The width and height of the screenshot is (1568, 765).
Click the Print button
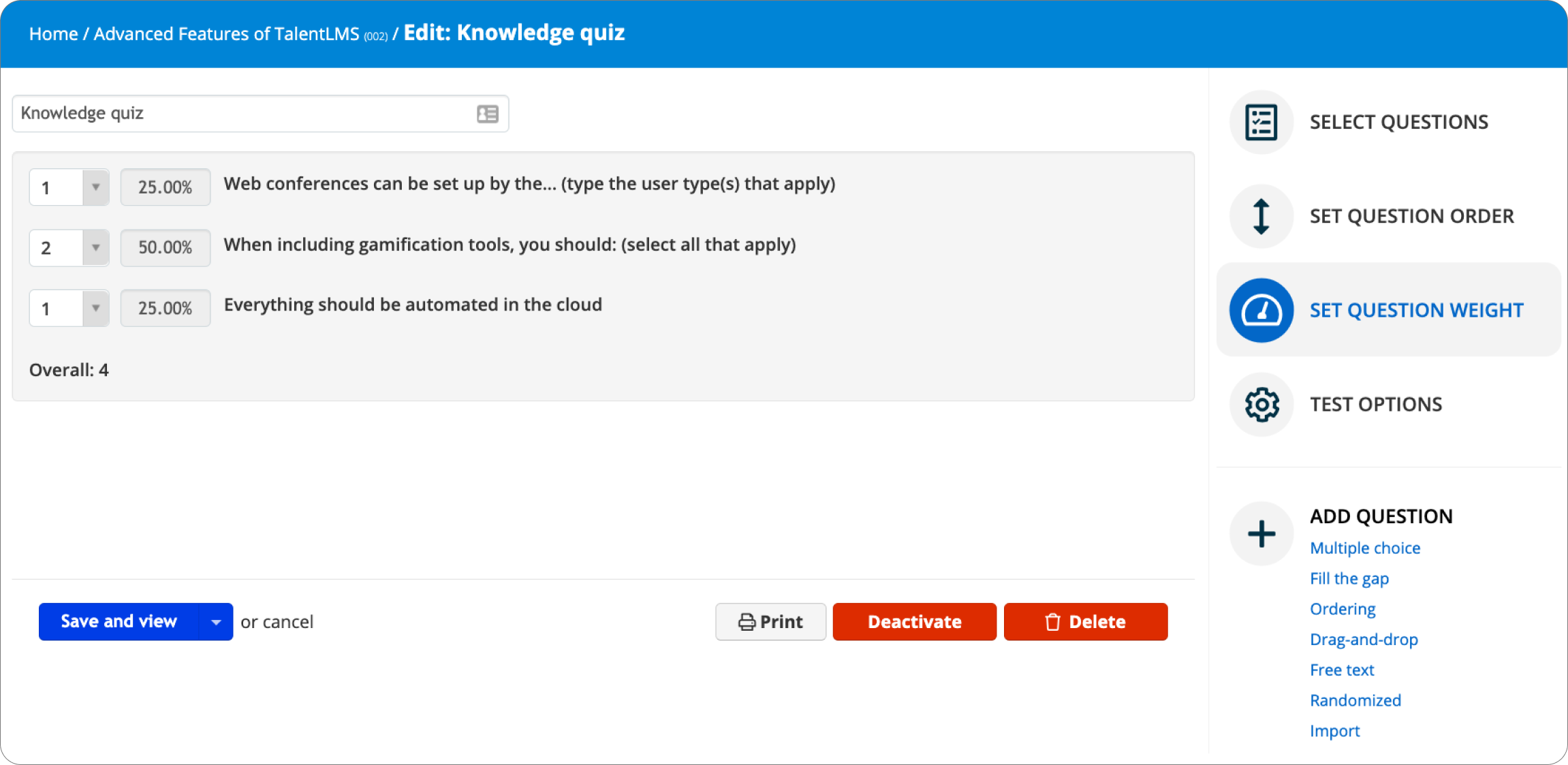770,622
